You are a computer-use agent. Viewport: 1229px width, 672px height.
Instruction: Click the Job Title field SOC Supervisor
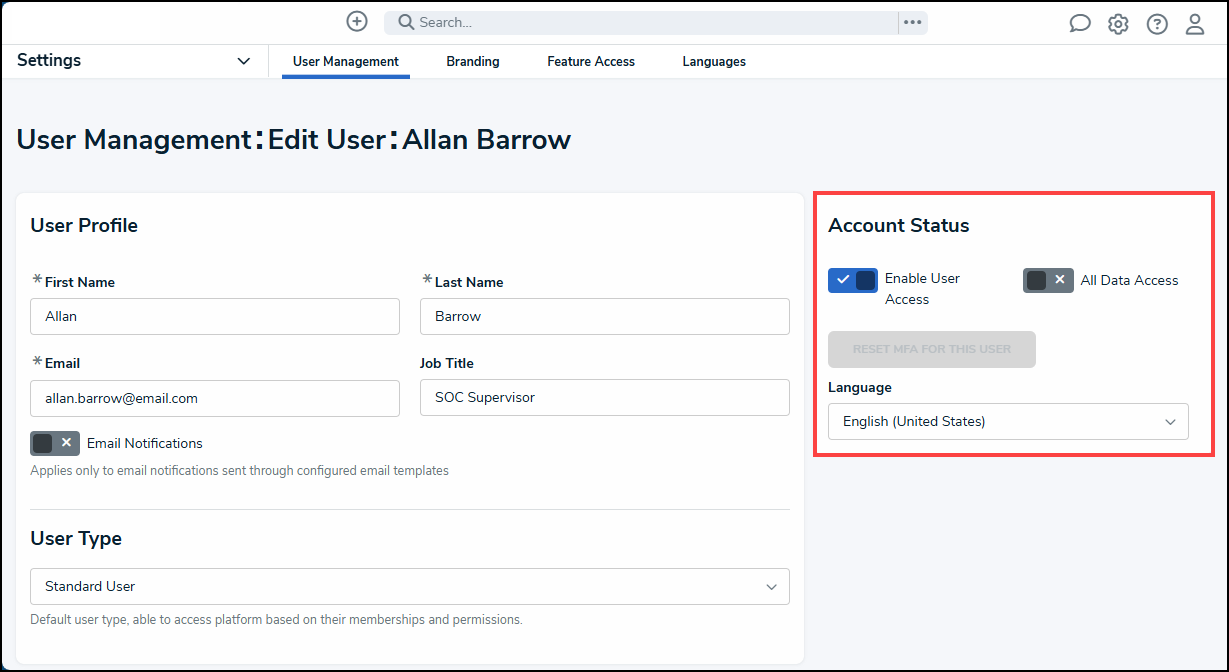pyautogui.click(x=605, y=398)
